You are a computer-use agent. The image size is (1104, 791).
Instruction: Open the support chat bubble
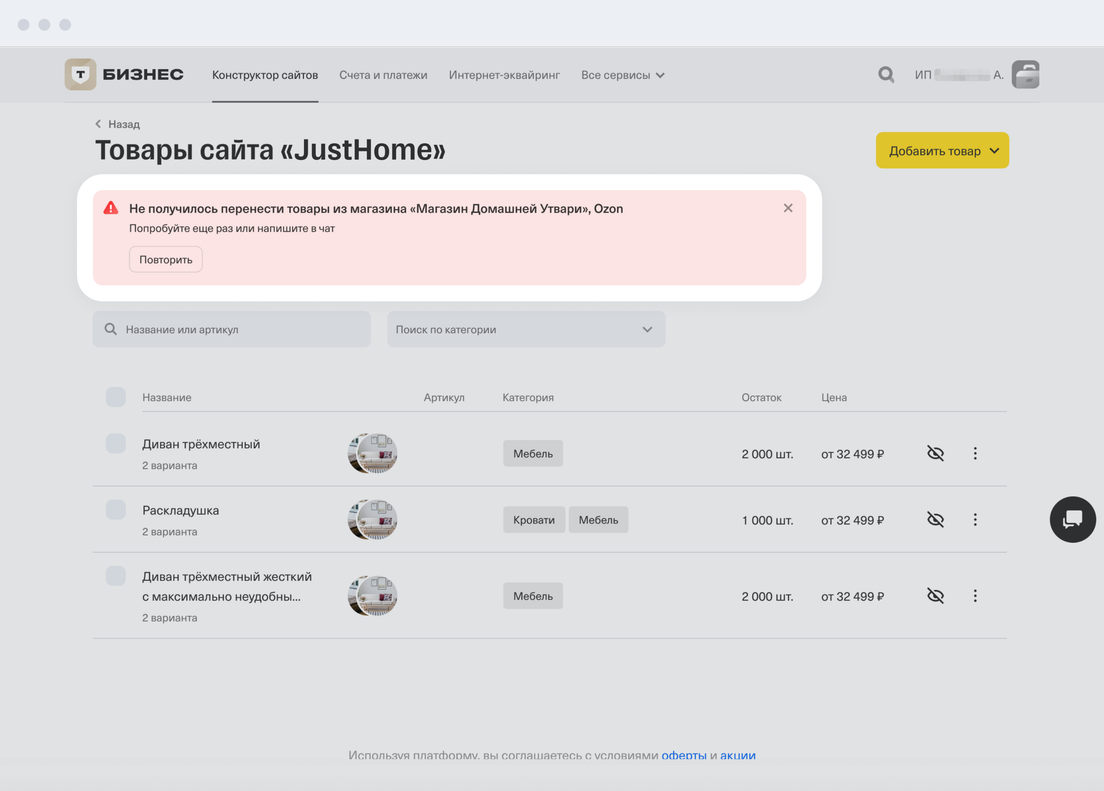[1072, 519]
